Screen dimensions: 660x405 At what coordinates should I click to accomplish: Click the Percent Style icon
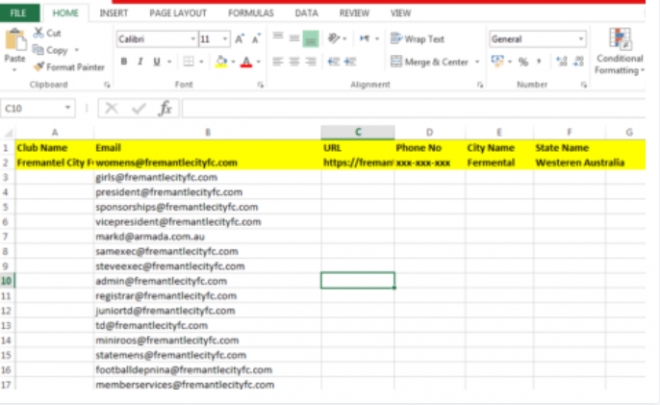(x=522, y=62)
